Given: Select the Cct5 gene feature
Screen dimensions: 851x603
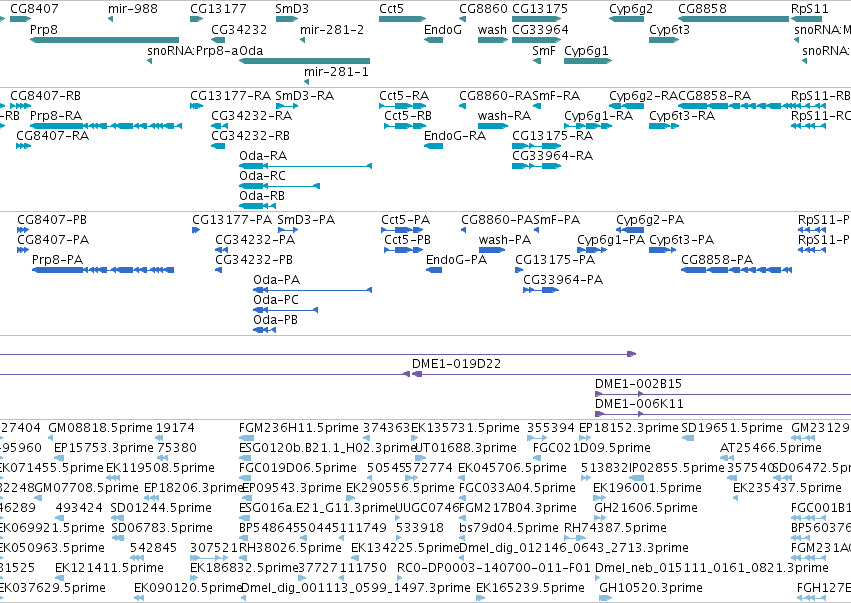Looking at the screenshot, I should click(402, 19).
